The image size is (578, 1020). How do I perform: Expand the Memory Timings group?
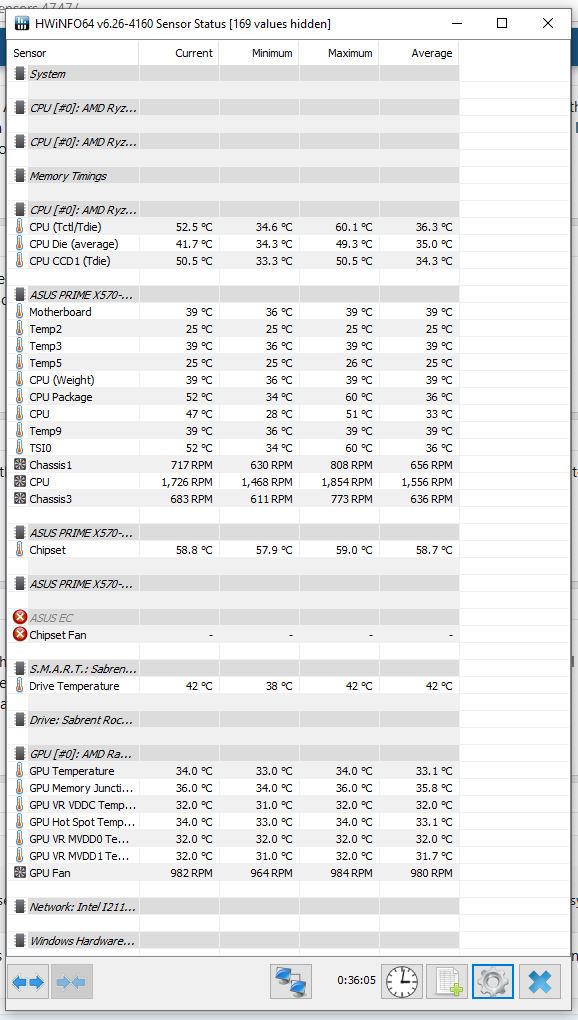tap(235, 176)
